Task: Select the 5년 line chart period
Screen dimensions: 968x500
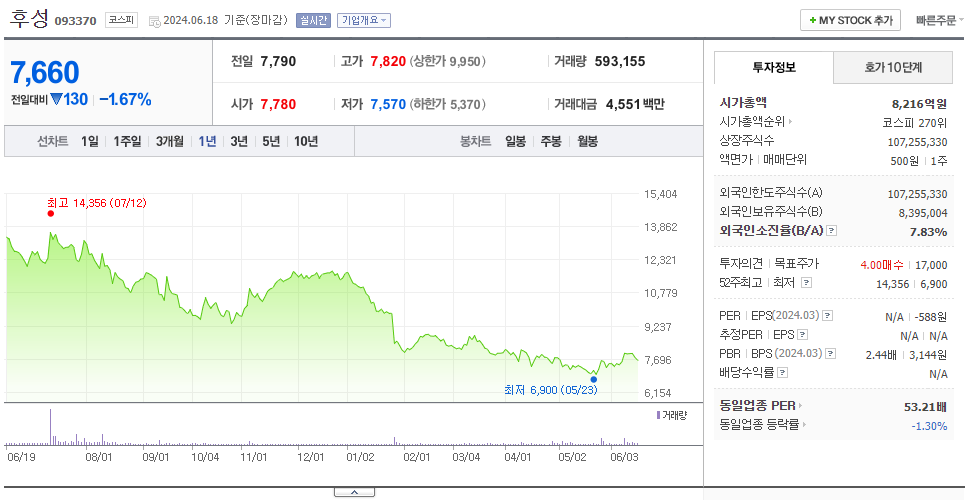Action: pos(271,141)
